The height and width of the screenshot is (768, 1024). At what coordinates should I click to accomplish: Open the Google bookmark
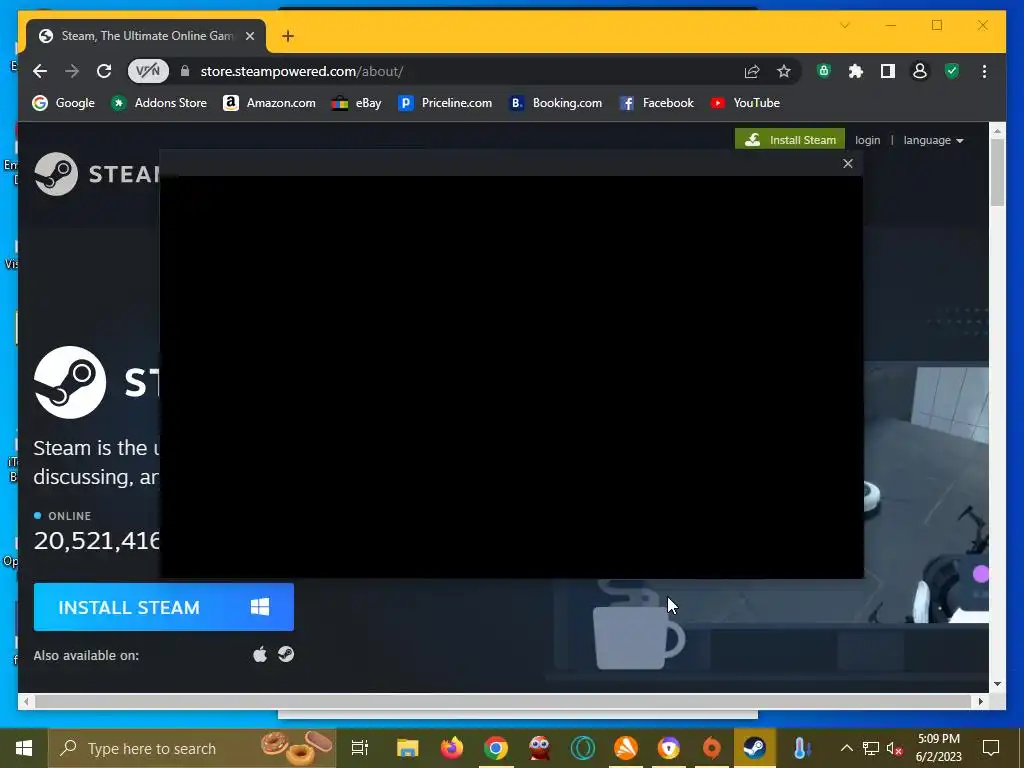63,103
